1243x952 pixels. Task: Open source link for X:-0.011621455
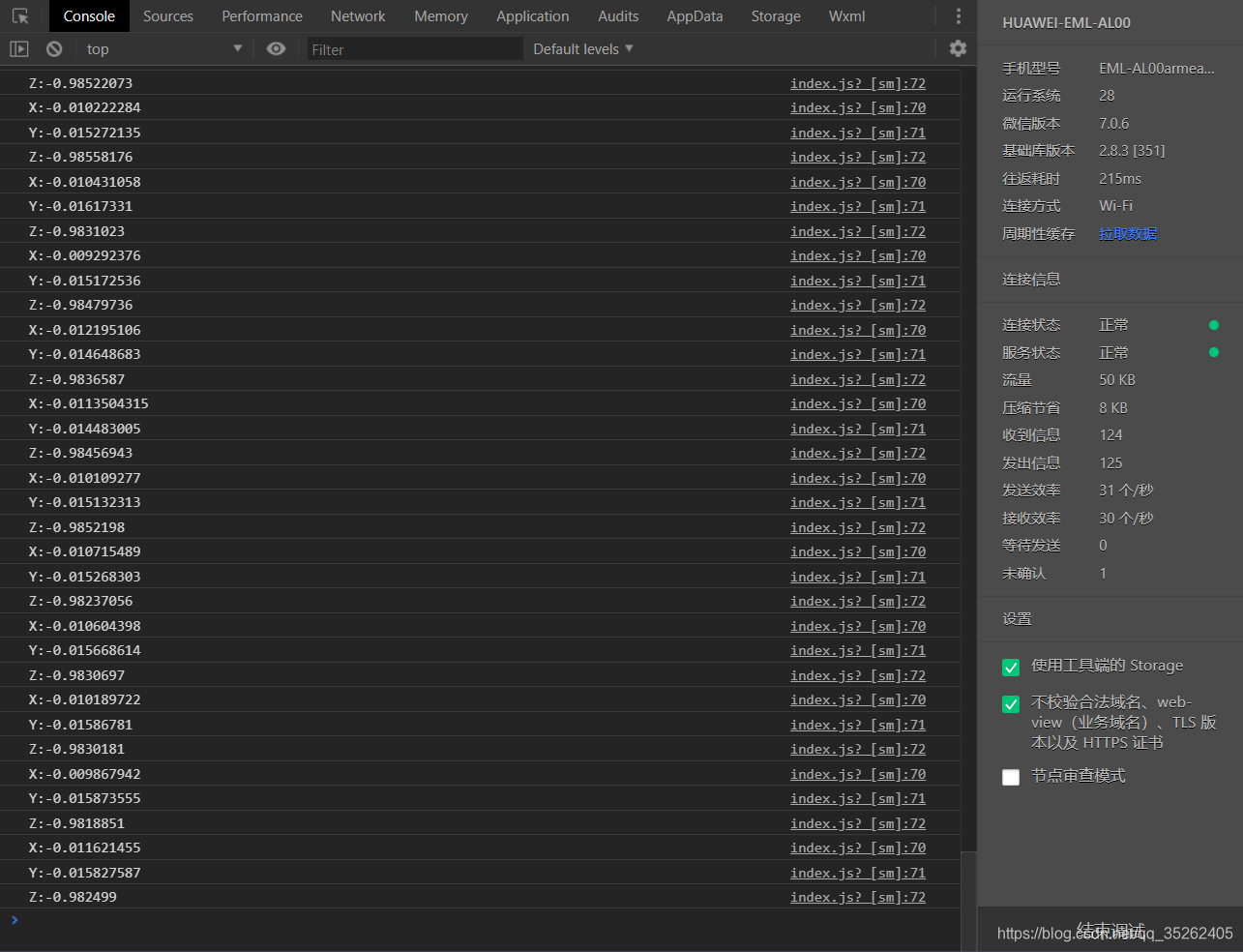(858, 848)
